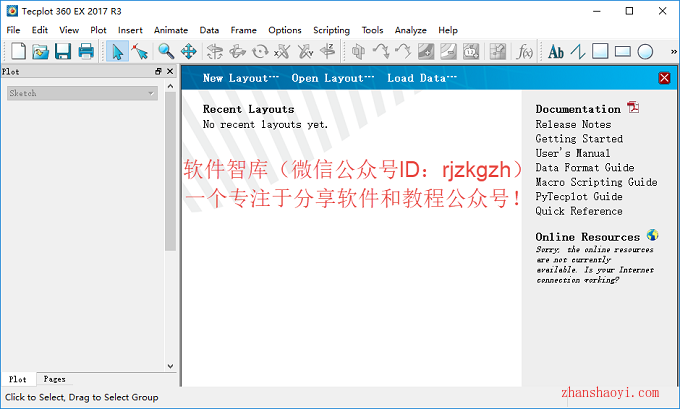Click the Documentation PDF icon

(x=633, y=107)
